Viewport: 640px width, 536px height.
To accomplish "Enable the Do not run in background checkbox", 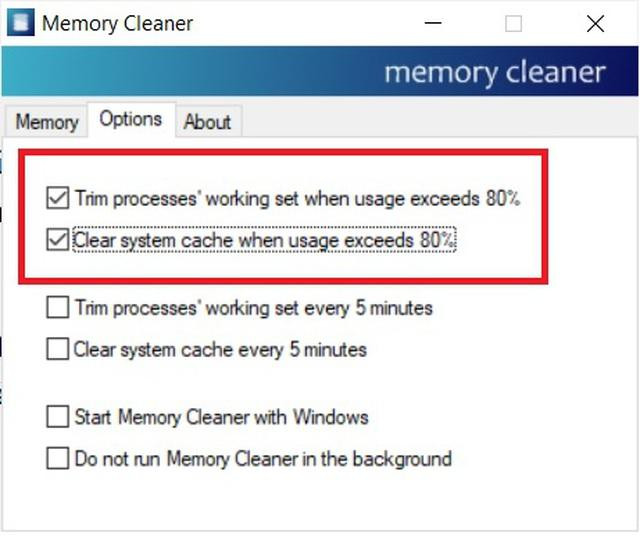I will click(57, 459).
